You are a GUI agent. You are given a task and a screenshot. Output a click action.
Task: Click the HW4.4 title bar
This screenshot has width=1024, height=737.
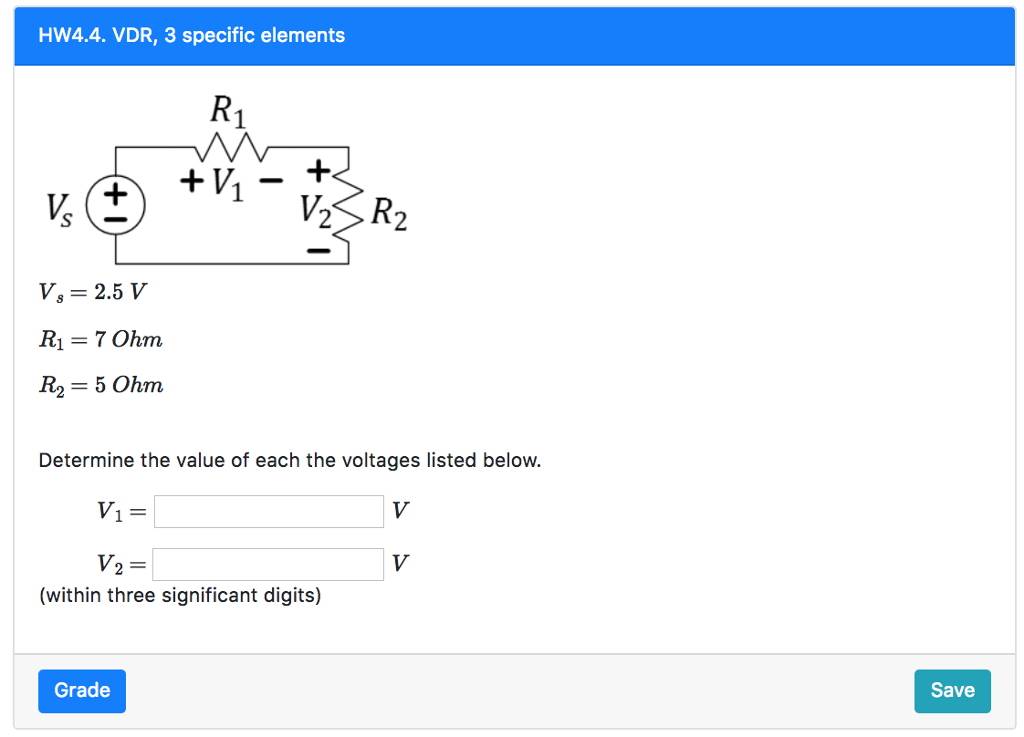point(190,35)
